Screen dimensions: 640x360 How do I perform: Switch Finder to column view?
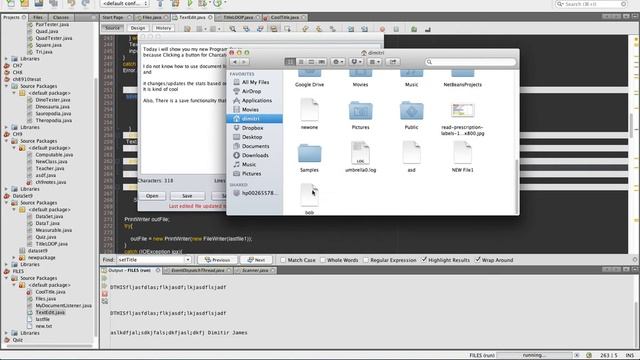[311, 62]
